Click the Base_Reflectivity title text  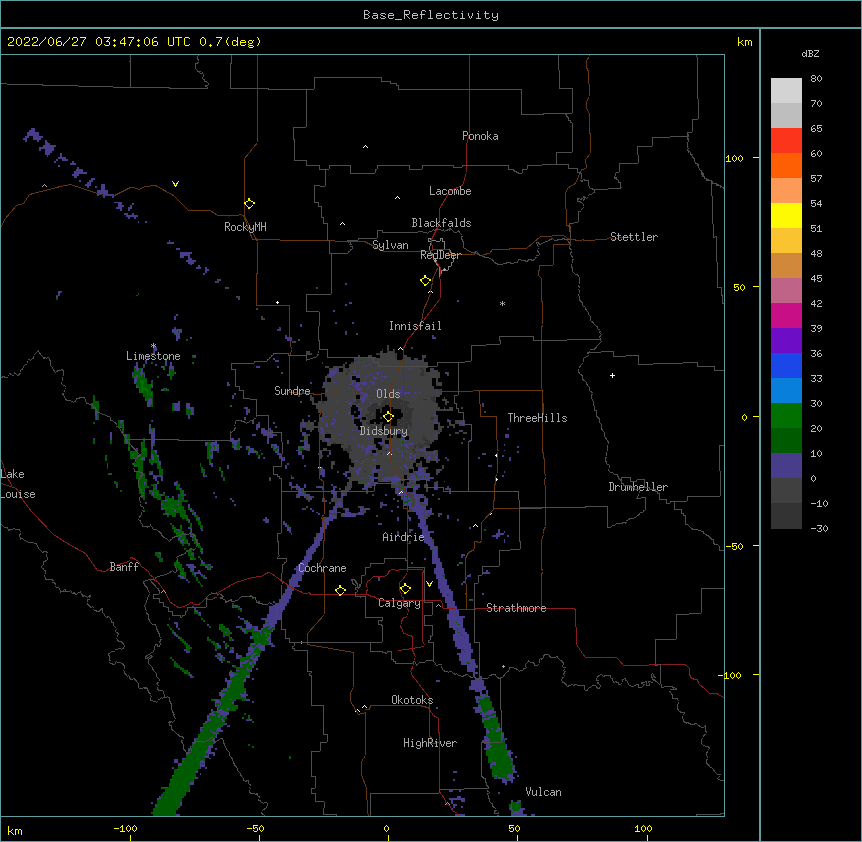click(x=431, y=15)
